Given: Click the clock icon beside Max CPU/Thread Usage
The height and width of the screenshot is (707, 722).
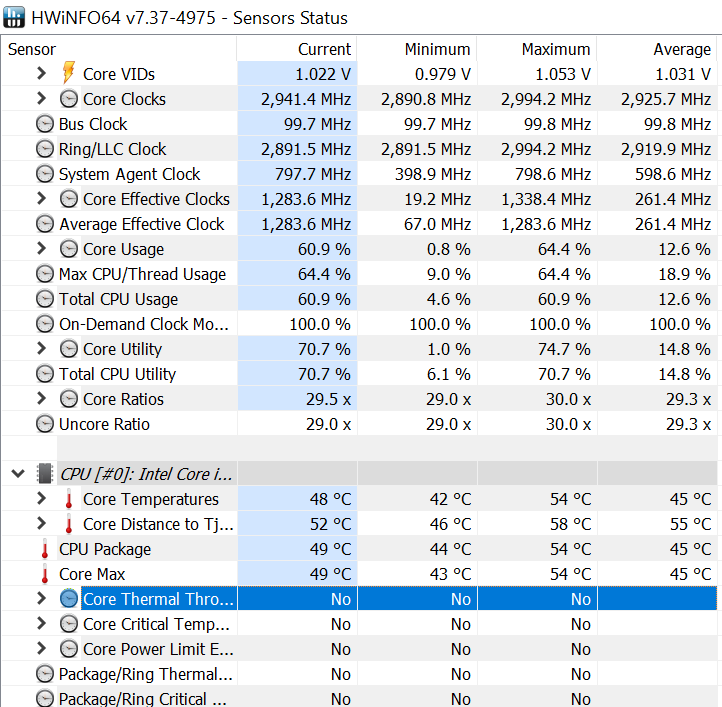Looking at the screenshot, I should tap(45, 274).
